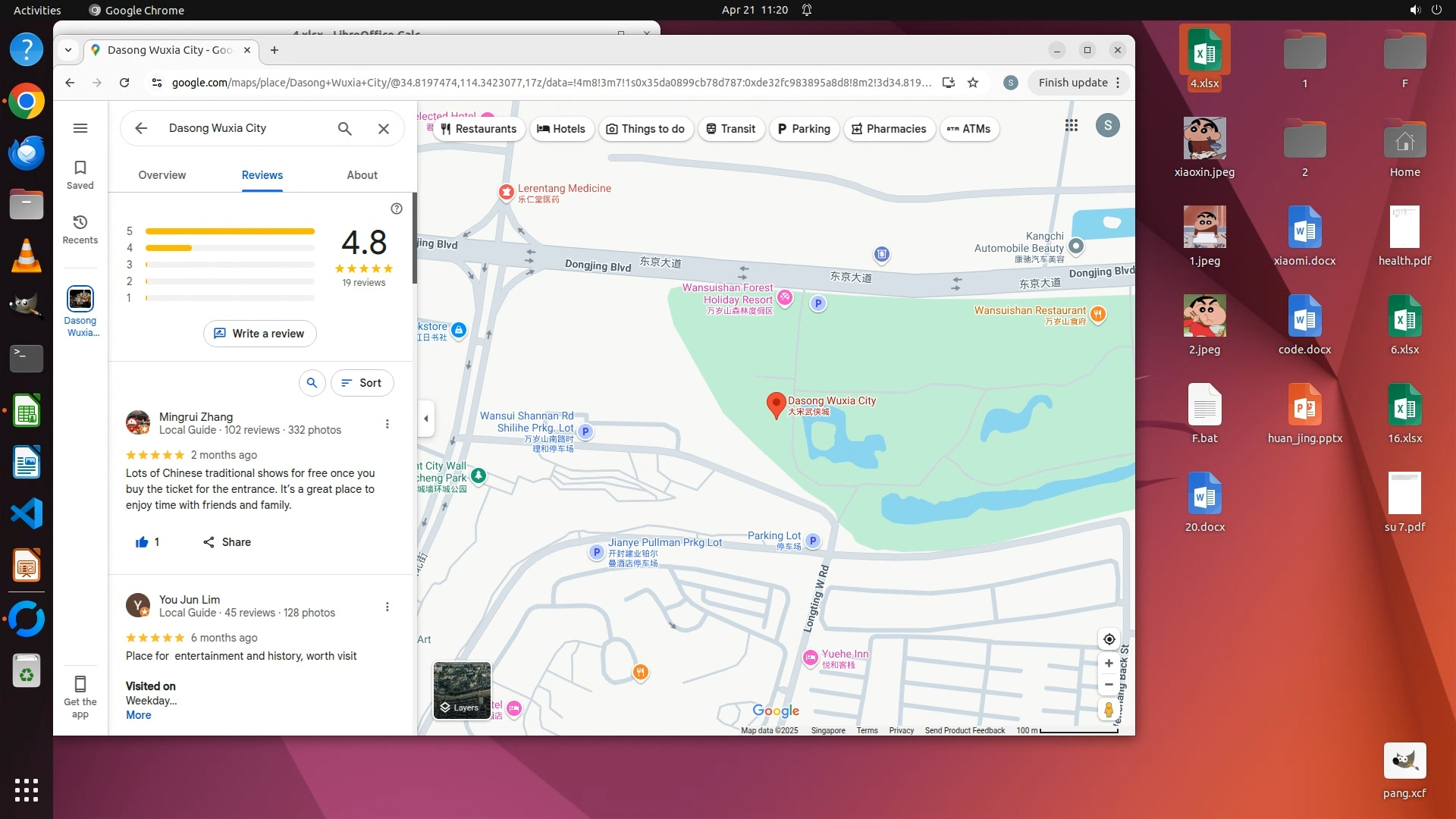Click Write a review button

click(x=259, y=334)
